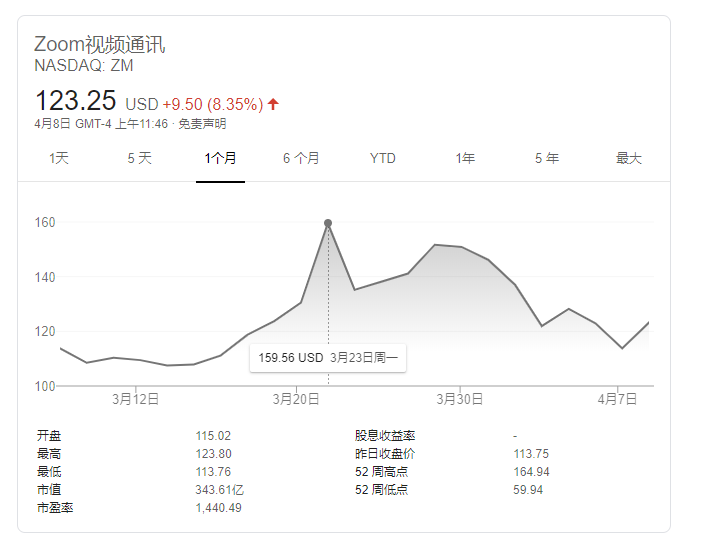Screen dimensions: 705x550
Task: Click the 140 y-axis label
Action: [x=45, y=277]
